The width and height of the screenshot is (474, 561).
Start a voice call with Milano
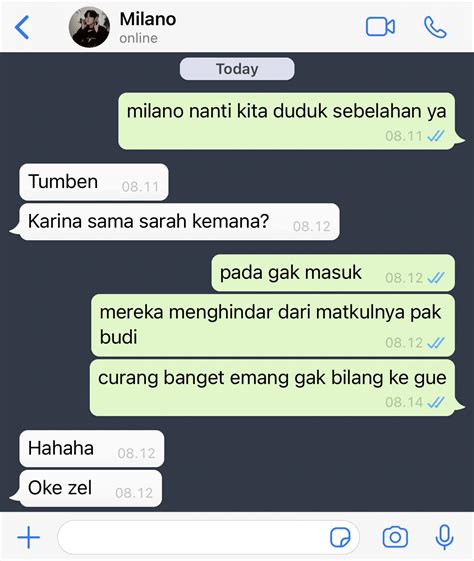435,27
